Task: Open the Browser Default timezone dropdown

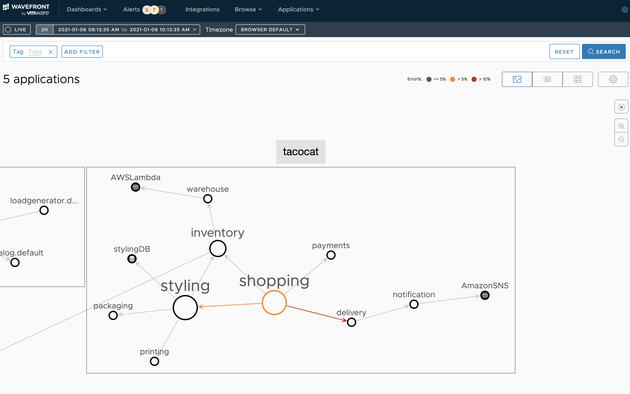Action: coord(270,29)
